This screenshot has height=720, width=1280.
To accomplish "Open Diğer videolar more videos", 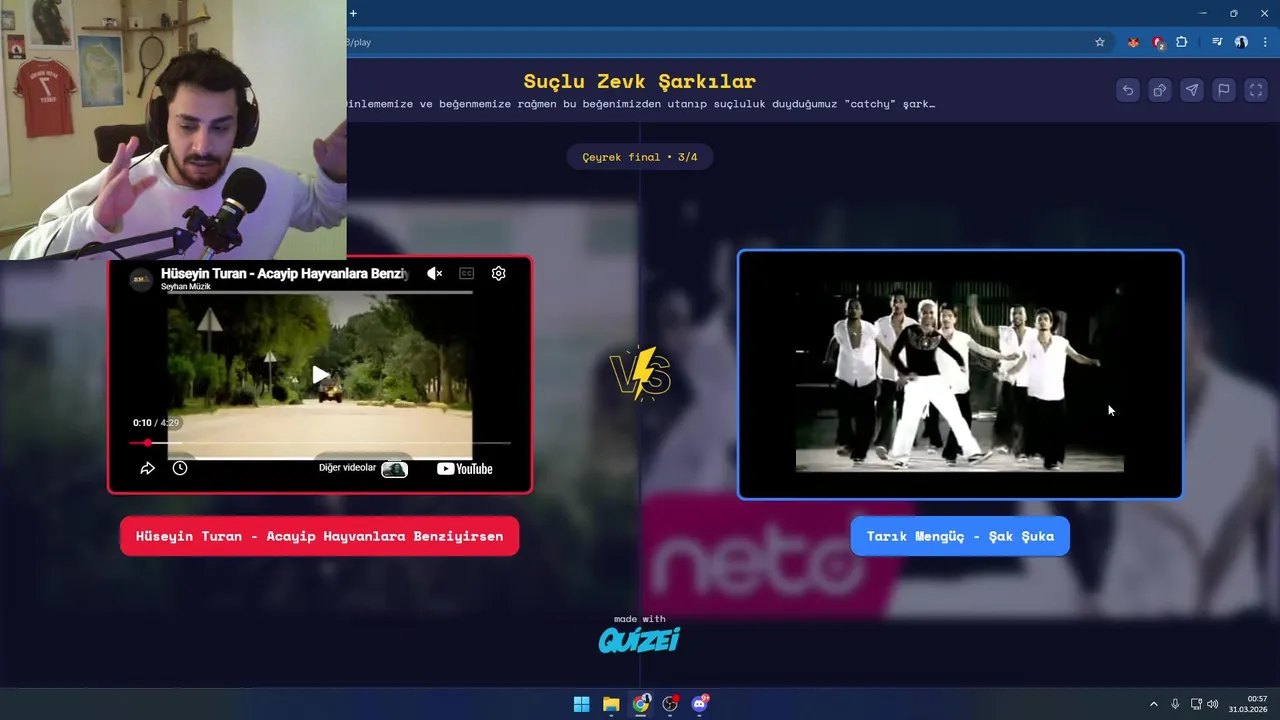I will click(x=363, y=468).
